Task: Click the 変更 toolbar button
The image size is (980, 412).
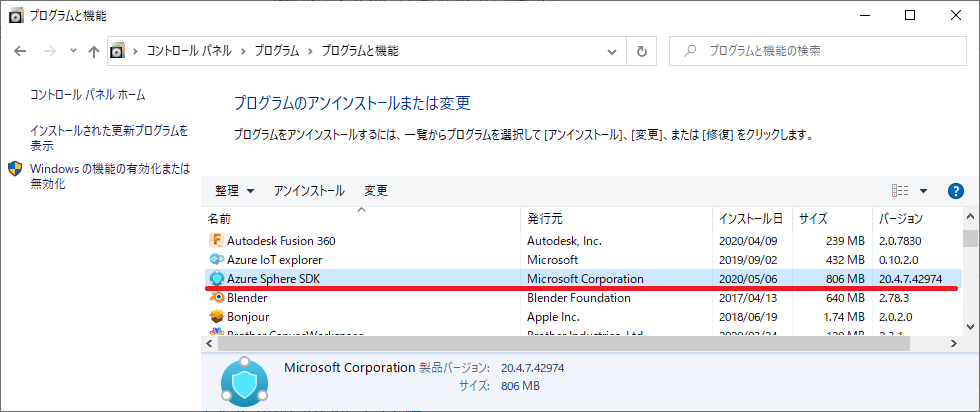Action: (x=376, y=191)
